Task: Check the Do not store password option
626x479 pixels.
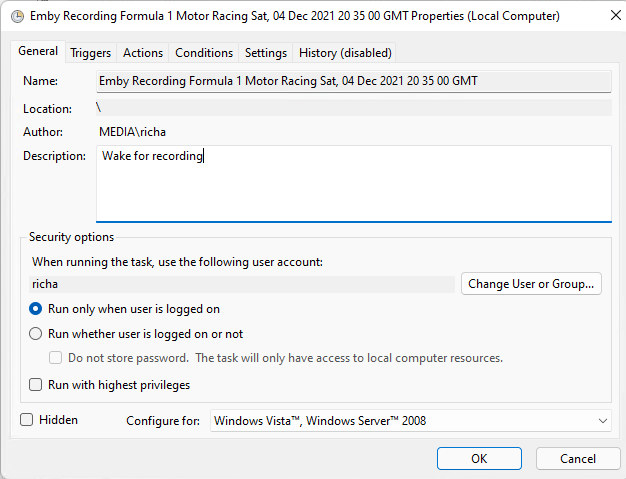Action: [x=57, y=358]
